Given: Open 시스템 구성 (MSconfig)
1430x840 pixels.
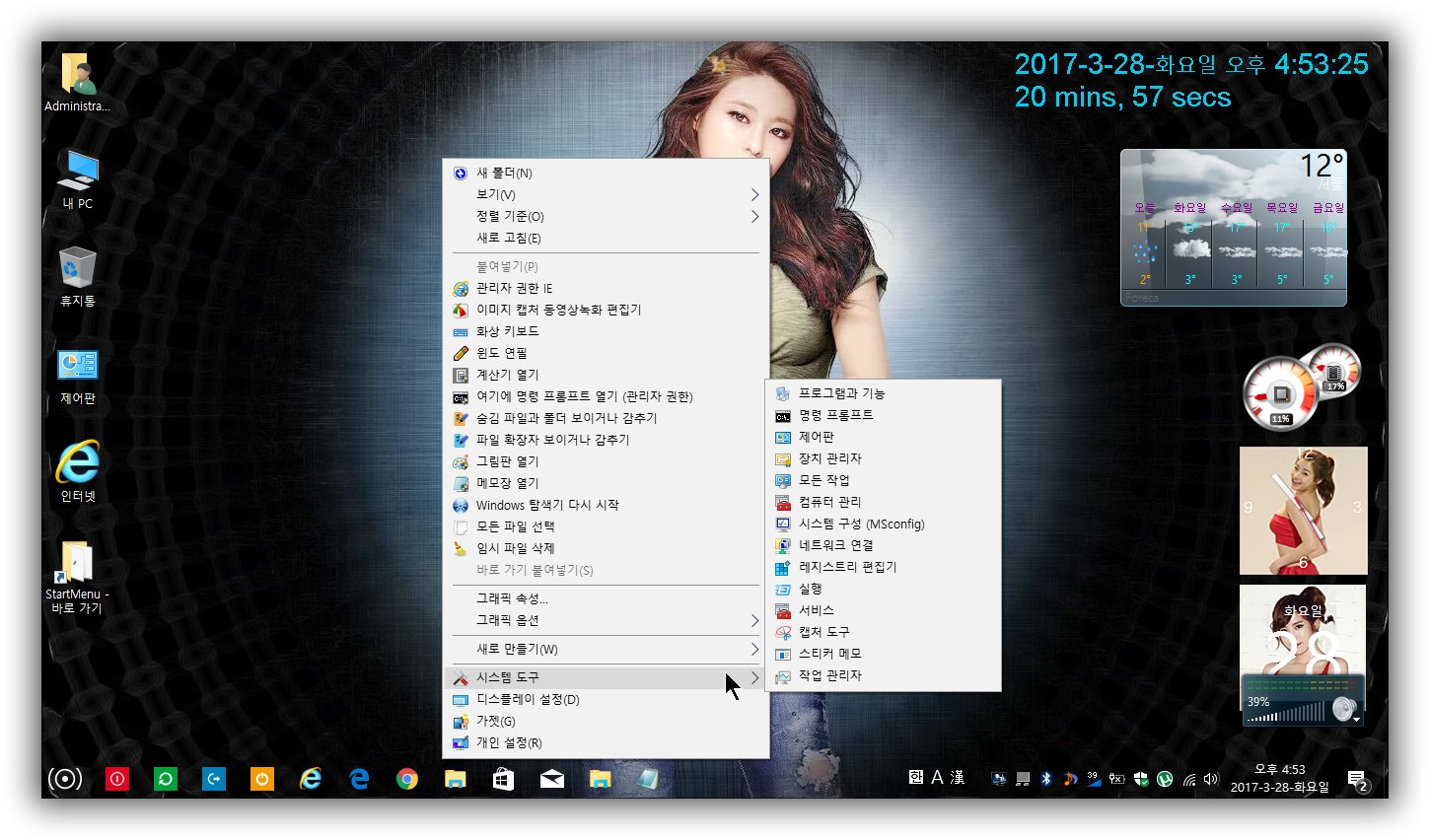Looking at the screenshot, I should tap(884, 524).
